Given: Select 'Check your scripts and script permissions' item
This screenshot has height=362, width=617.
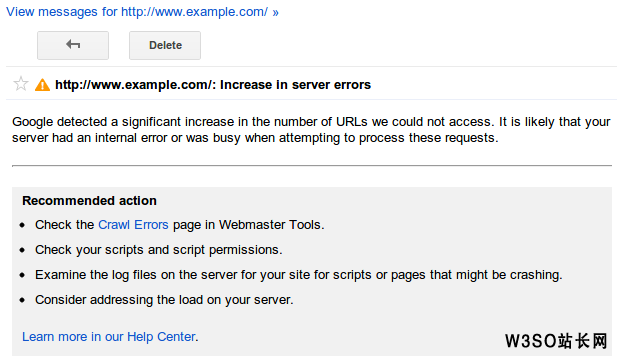Looking at the screenshot, I should [159, 250].
